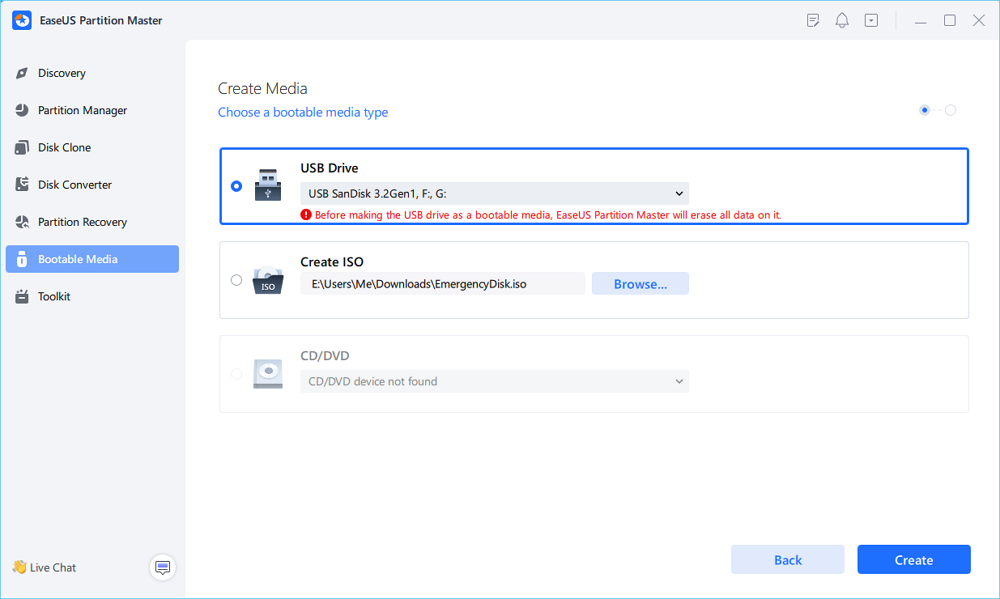Image resolution: width=1000 pixels, height=599 pixels.
Task: Open Toolkit in the sidebar
Action: coord(92,296)
